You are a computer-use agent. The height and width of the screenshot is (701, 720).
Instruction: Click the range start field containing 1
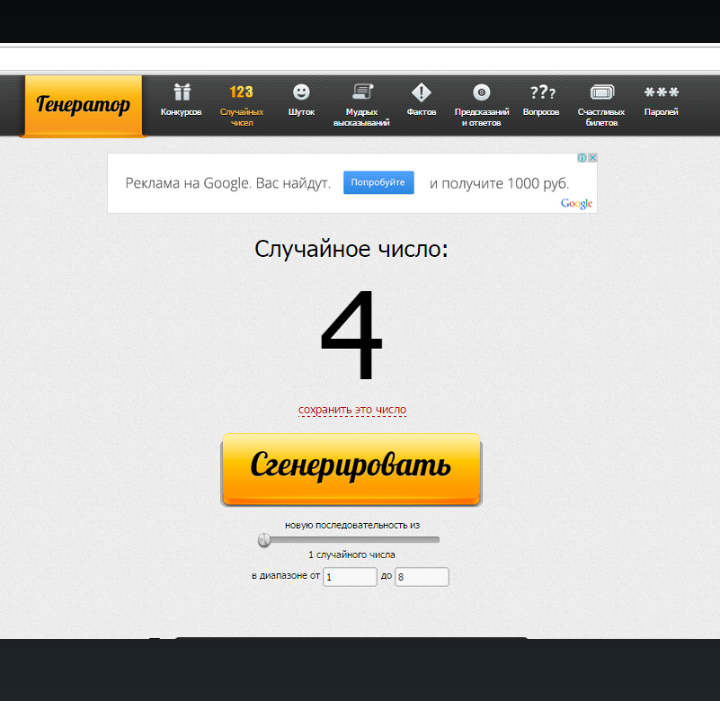click(x=350, y=577)
